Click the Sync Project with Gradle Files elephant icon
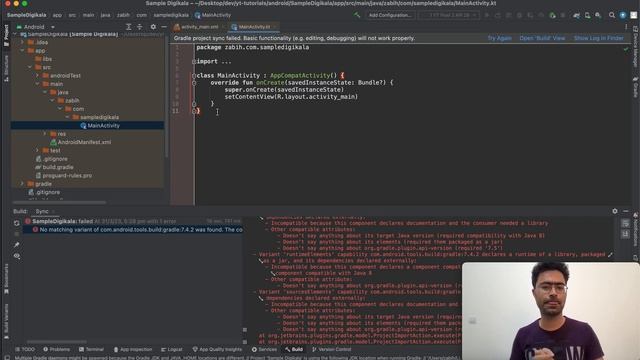Viewport: 640px width, 360px height. click(x=576, y=15)
